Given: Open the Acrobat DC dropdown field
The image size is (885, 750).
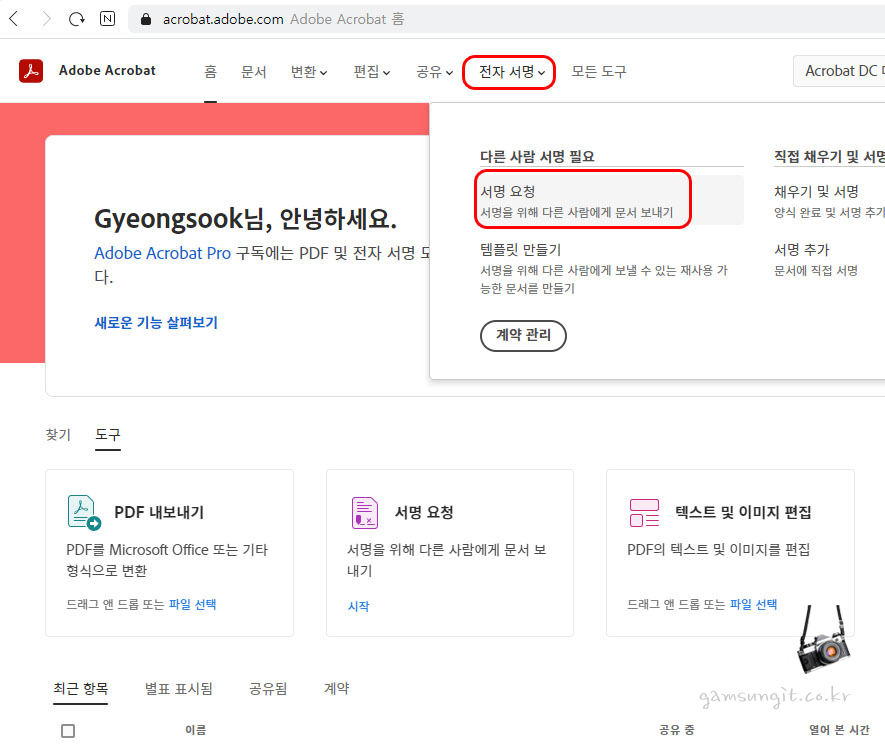Looking at the screenshot, I should pos(839,71).
